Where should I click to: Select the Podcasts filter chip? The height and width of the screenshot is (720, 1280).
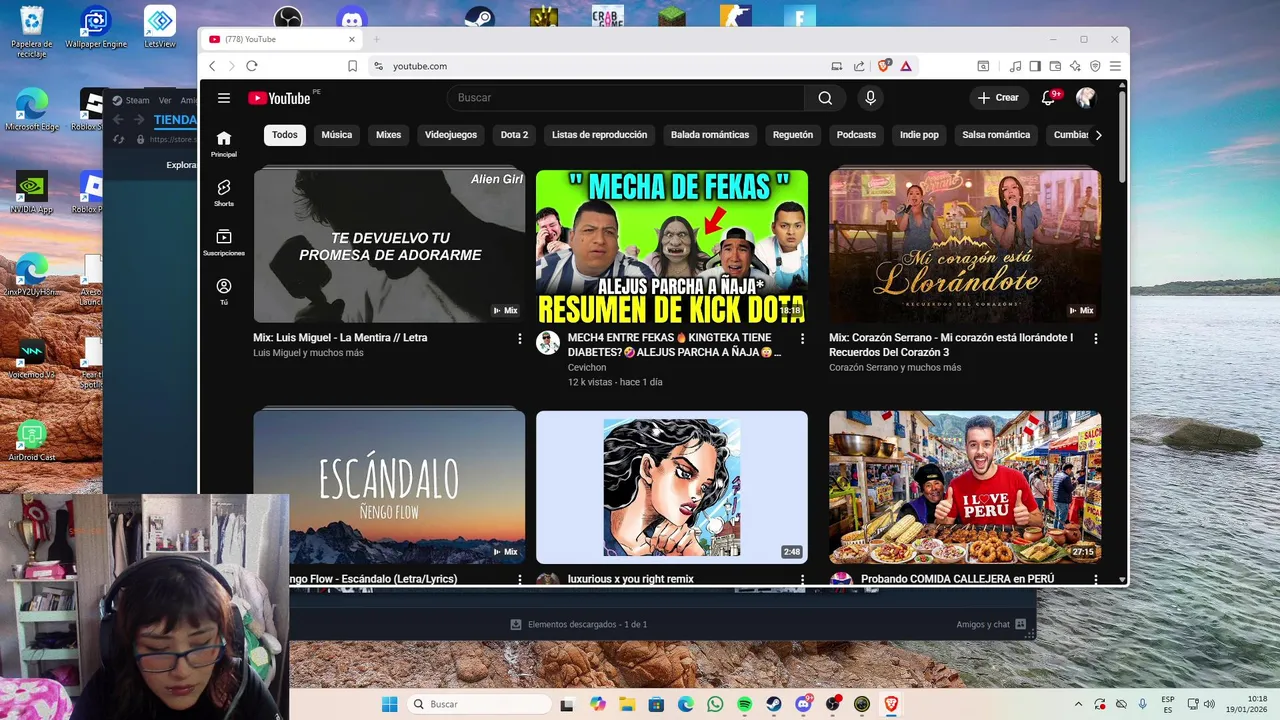[x=856, y=135]
